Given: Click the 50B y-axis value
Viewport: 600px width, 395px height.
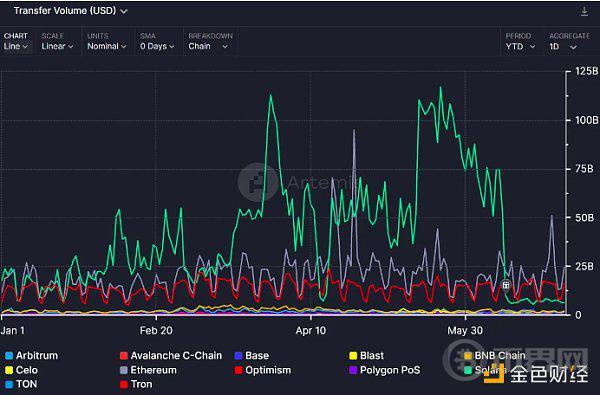Looking at the screenshot, I should click(584, 217).
